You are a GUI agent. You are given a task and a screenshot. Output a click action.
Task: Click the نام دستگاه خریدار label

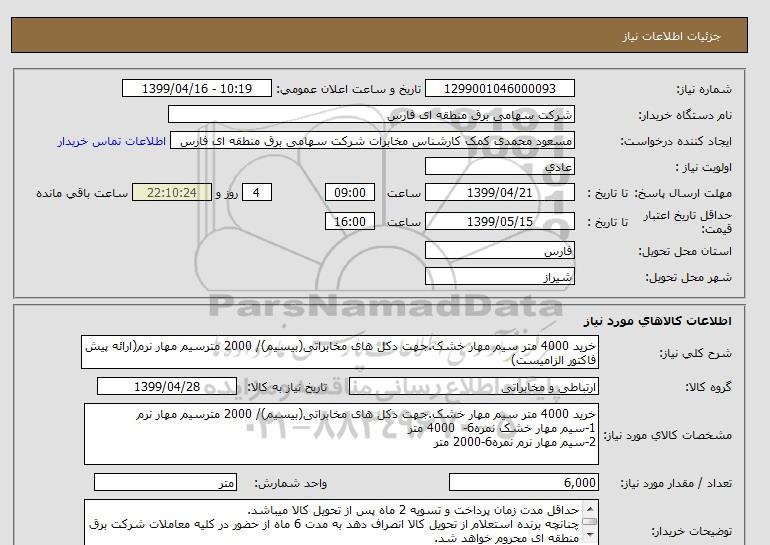click(x=685, y=115)
